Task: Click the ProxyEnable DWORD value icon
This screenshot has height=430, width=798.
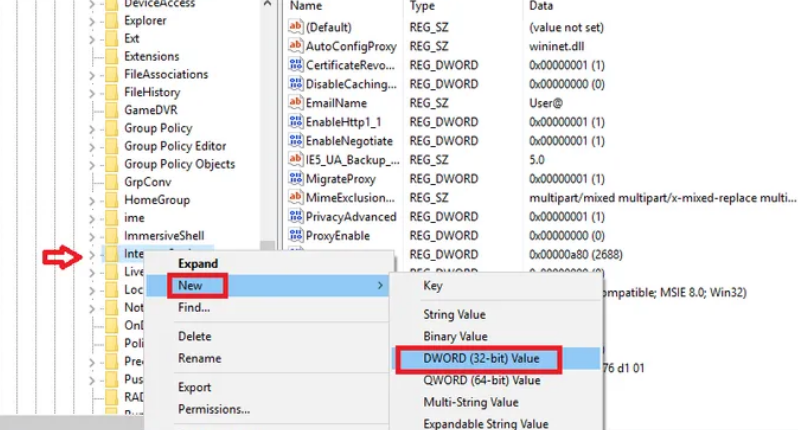Action: point(296,236)
